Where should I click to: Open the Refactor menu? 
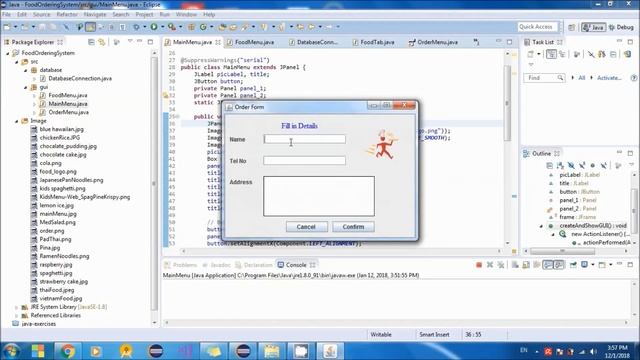pos(67,14)
